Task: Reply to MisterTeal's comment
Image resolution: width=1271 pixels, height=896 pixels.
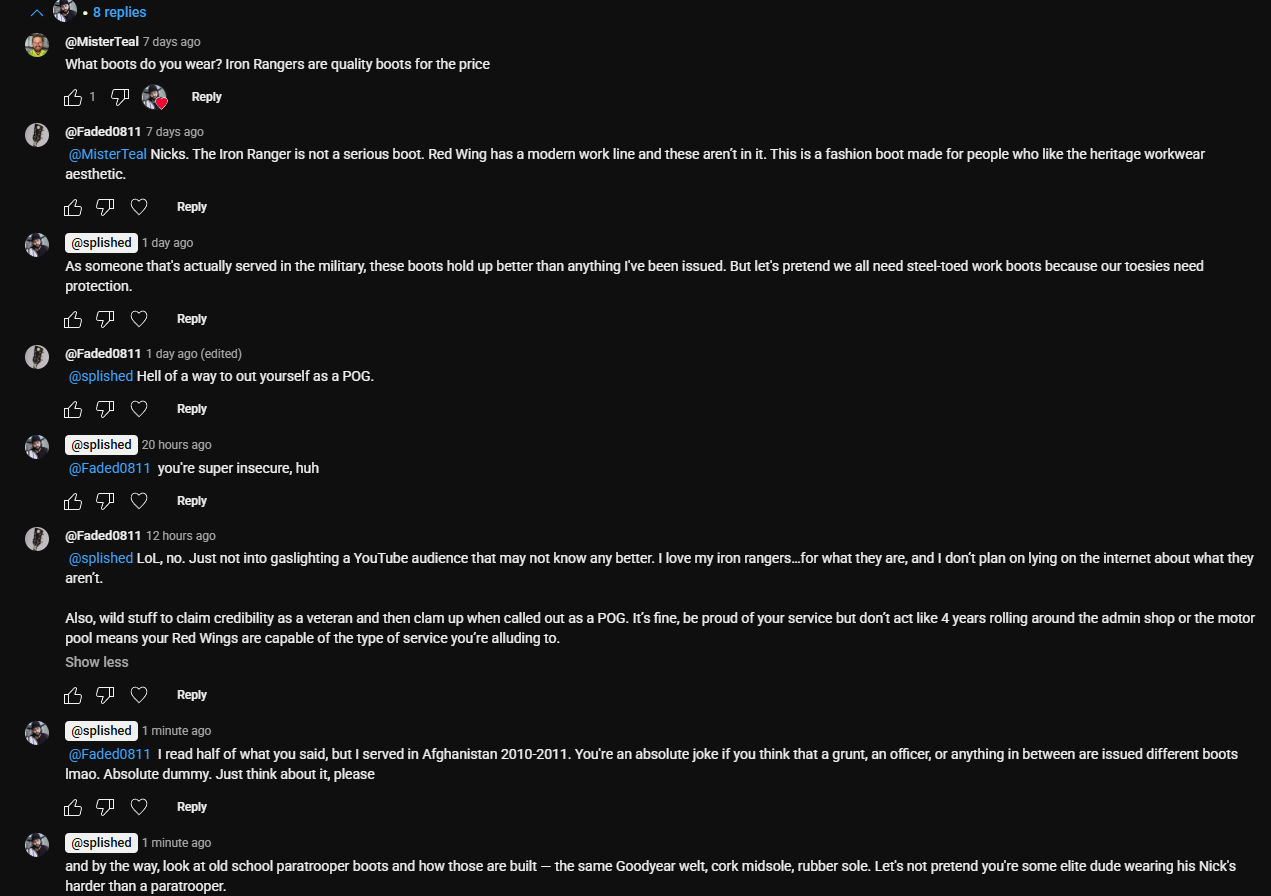Action: (207, 97)
